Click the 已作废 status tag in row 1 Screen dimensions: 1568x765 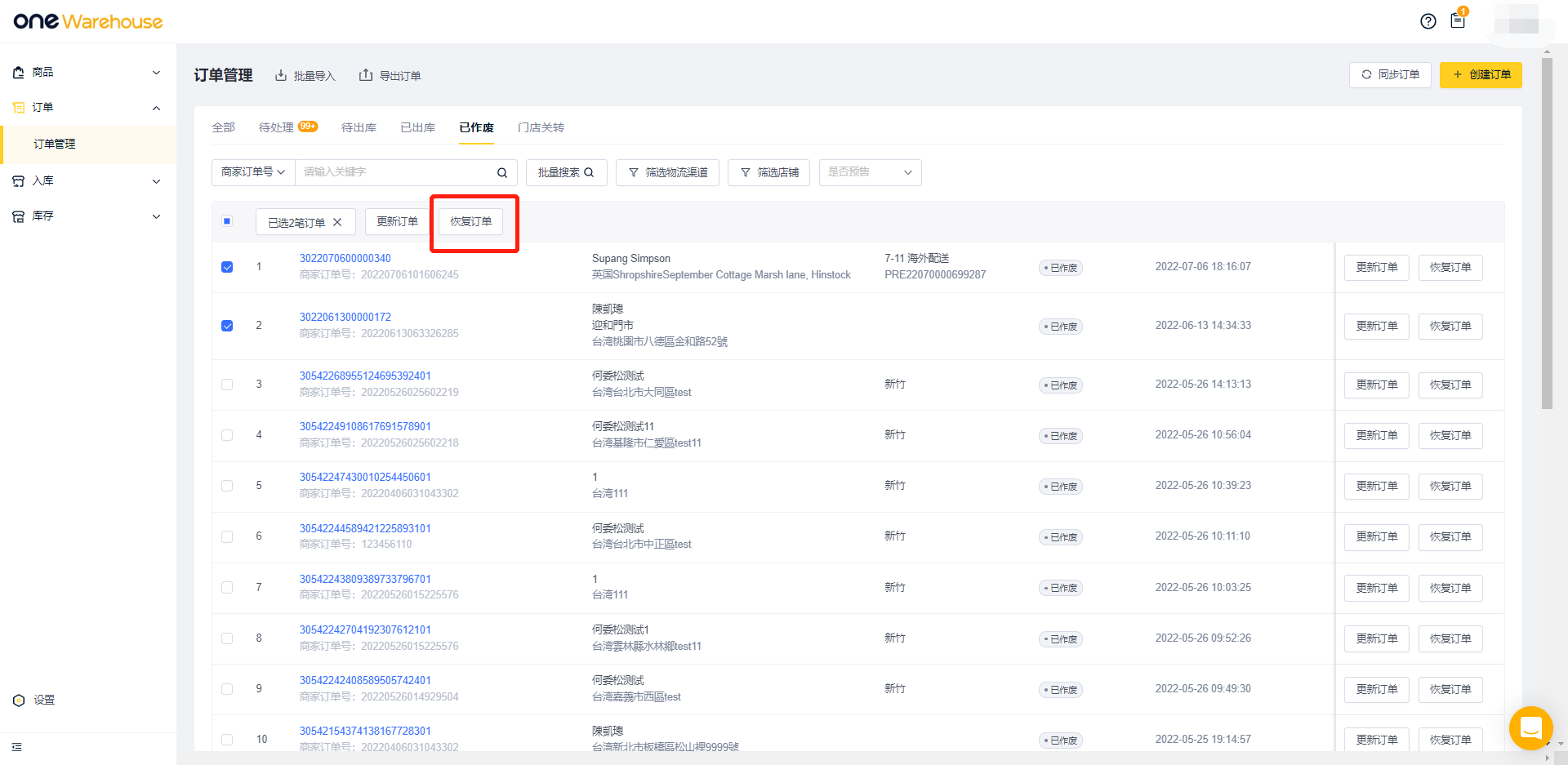pos(1060,268)
